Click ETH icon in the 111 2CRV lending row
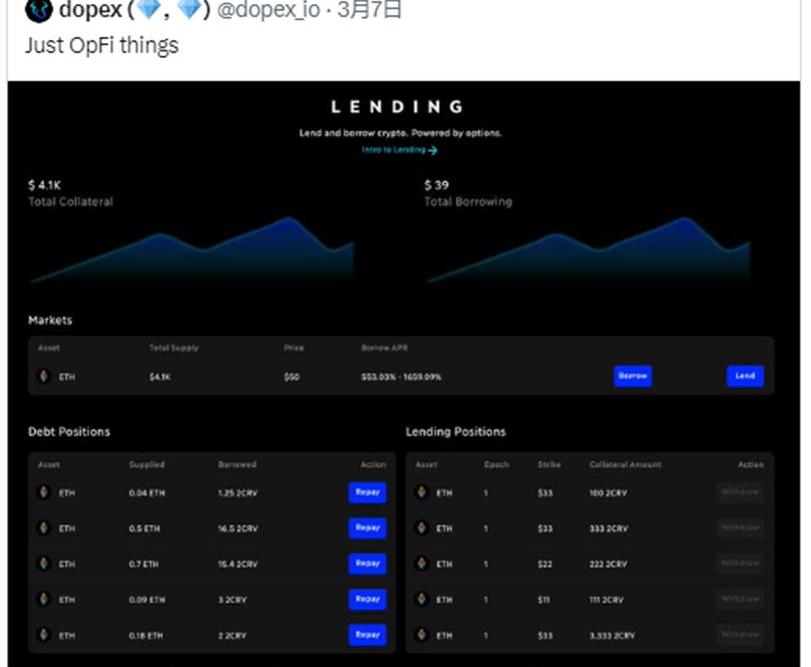The width and height of the screenshot is (811, 667). [422, 599]
